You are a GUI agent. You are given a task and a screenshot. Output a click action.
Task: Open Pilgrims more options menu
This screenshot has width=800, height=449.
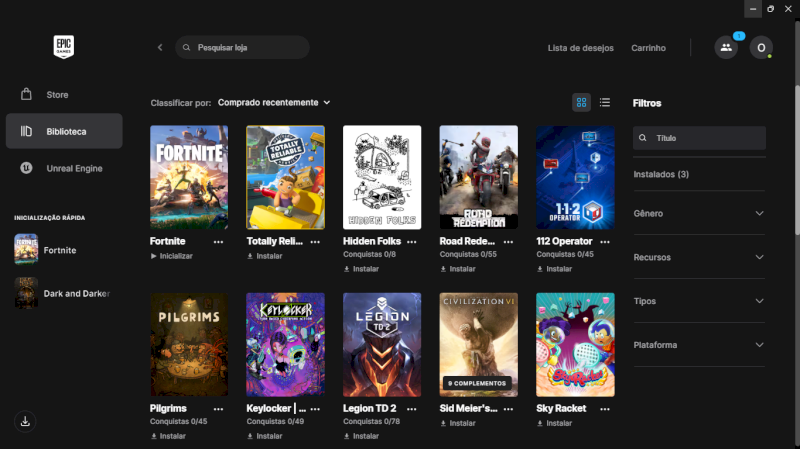click(218, 409)
